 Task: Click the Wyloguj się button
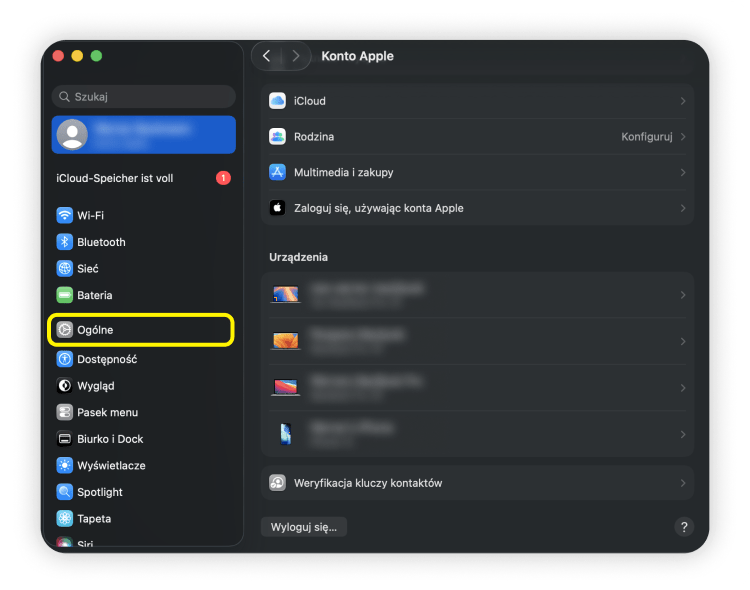[304, 527]
